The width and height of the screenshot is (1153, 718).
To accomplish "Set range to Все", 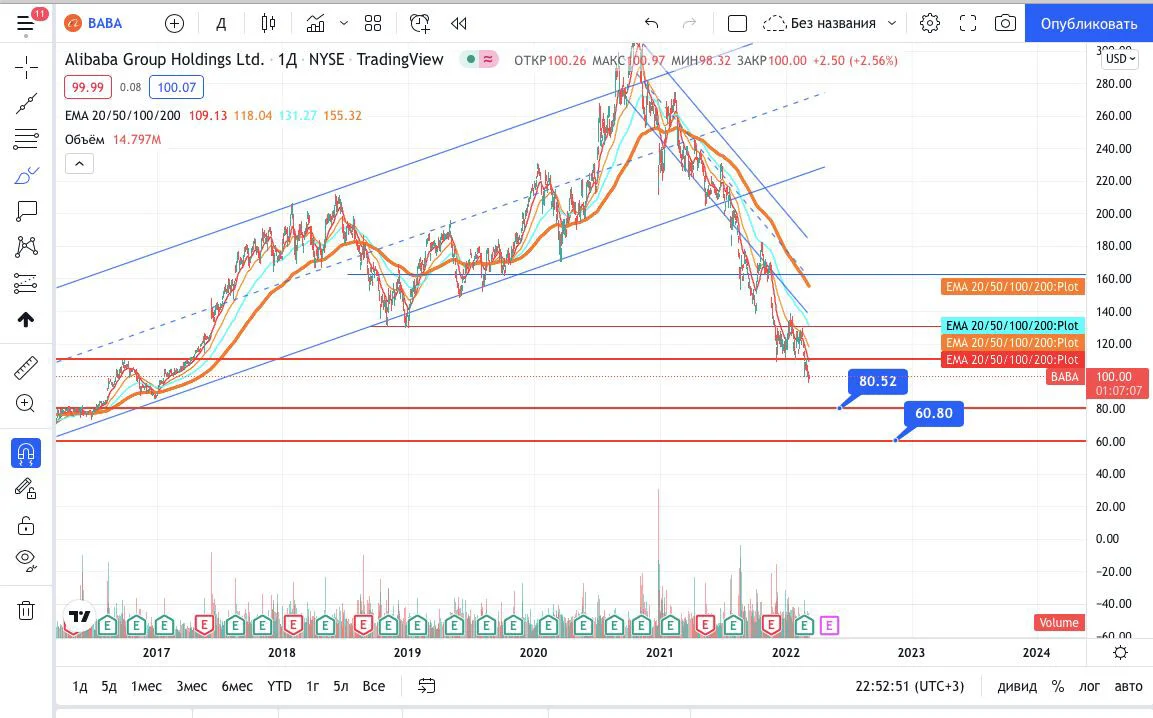I will pyautogui.click(x=374, y=686).
